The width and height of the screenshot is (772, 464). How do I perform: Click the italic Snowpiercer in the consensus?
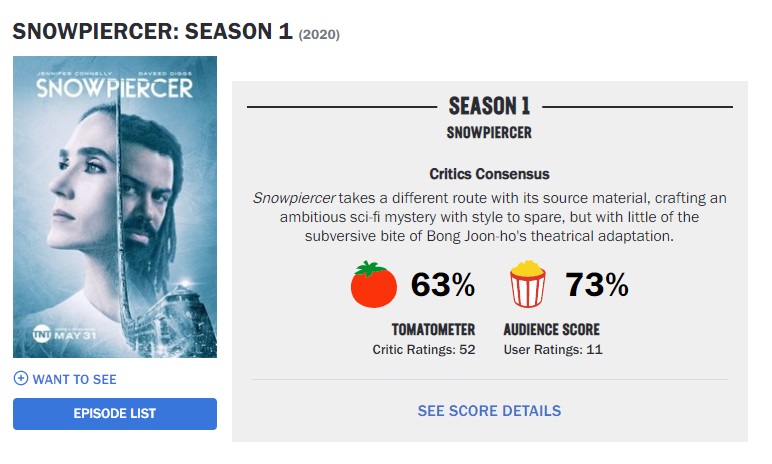tap(294, 198)
